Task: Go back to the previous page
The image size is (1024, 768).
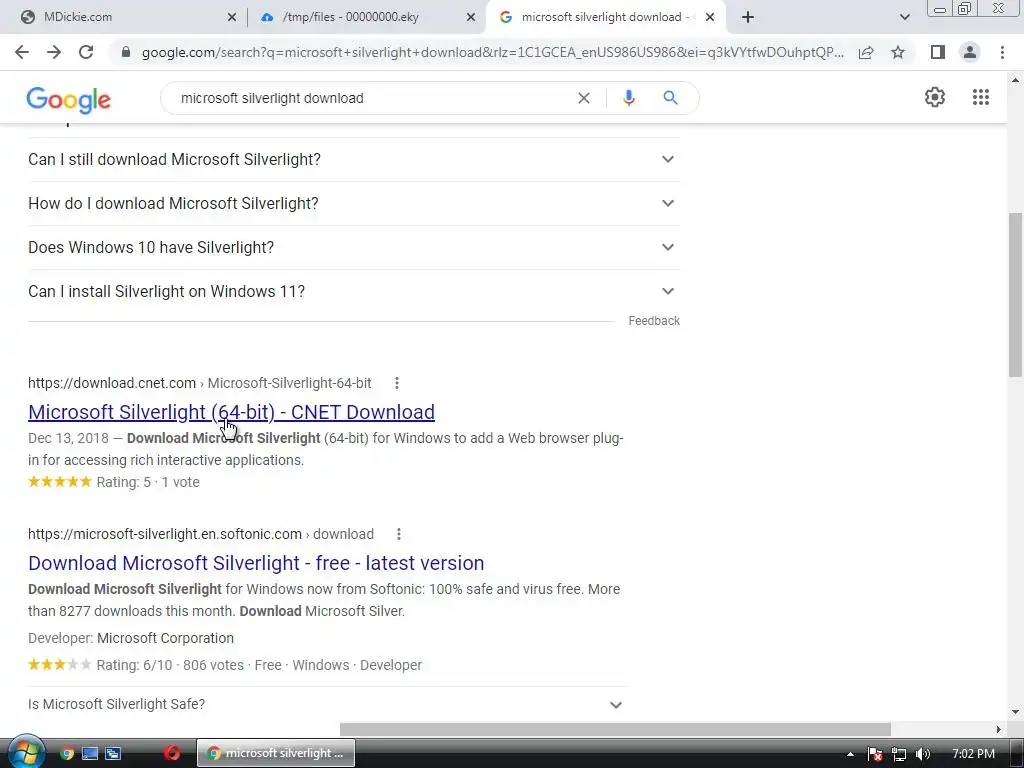Action: coord(22,52)
